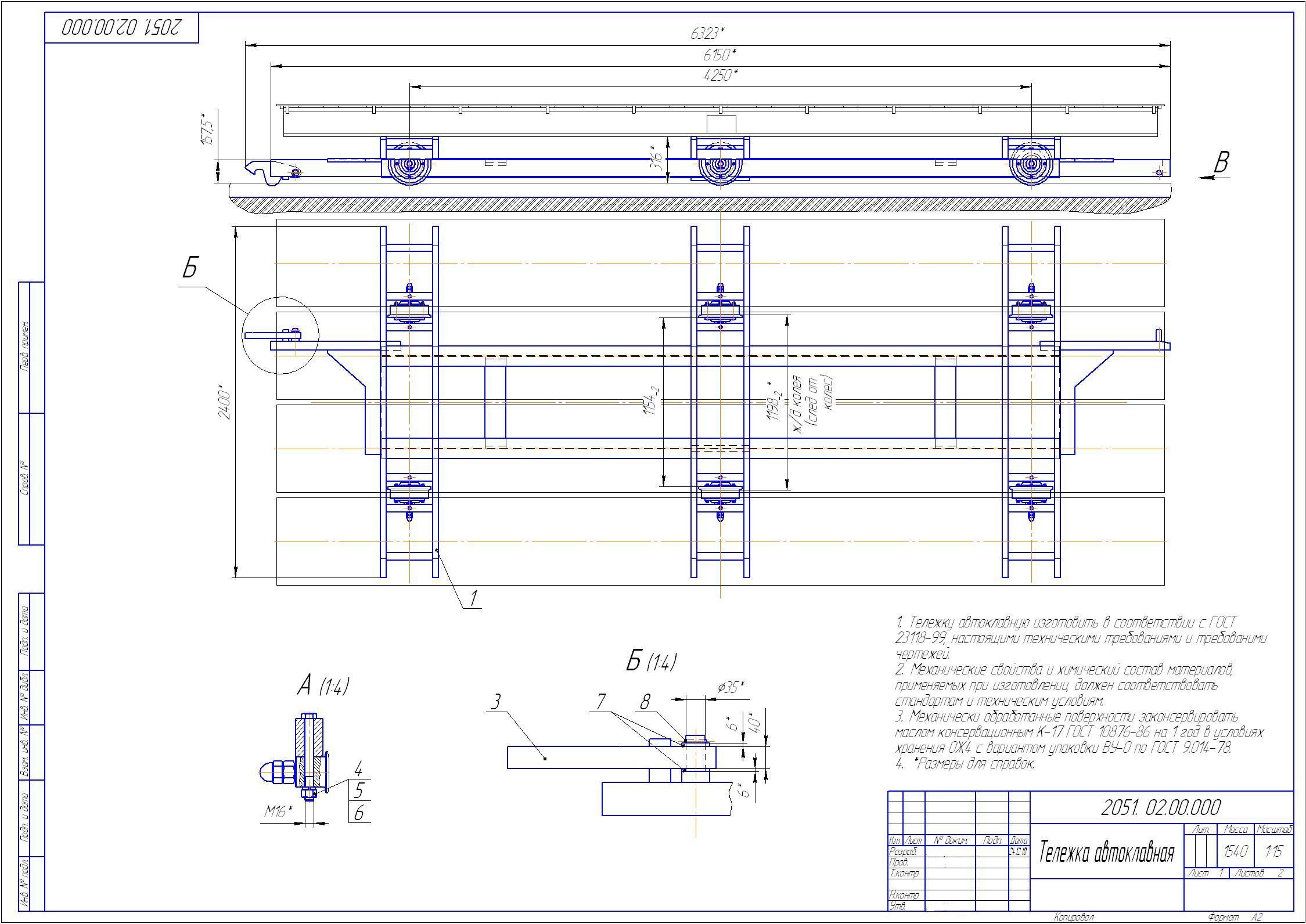Image resolution: width=1306 pixels, height=924 pixels.
Task: Click the 316* height dimension in side view
Action: [x=657, y=158]
